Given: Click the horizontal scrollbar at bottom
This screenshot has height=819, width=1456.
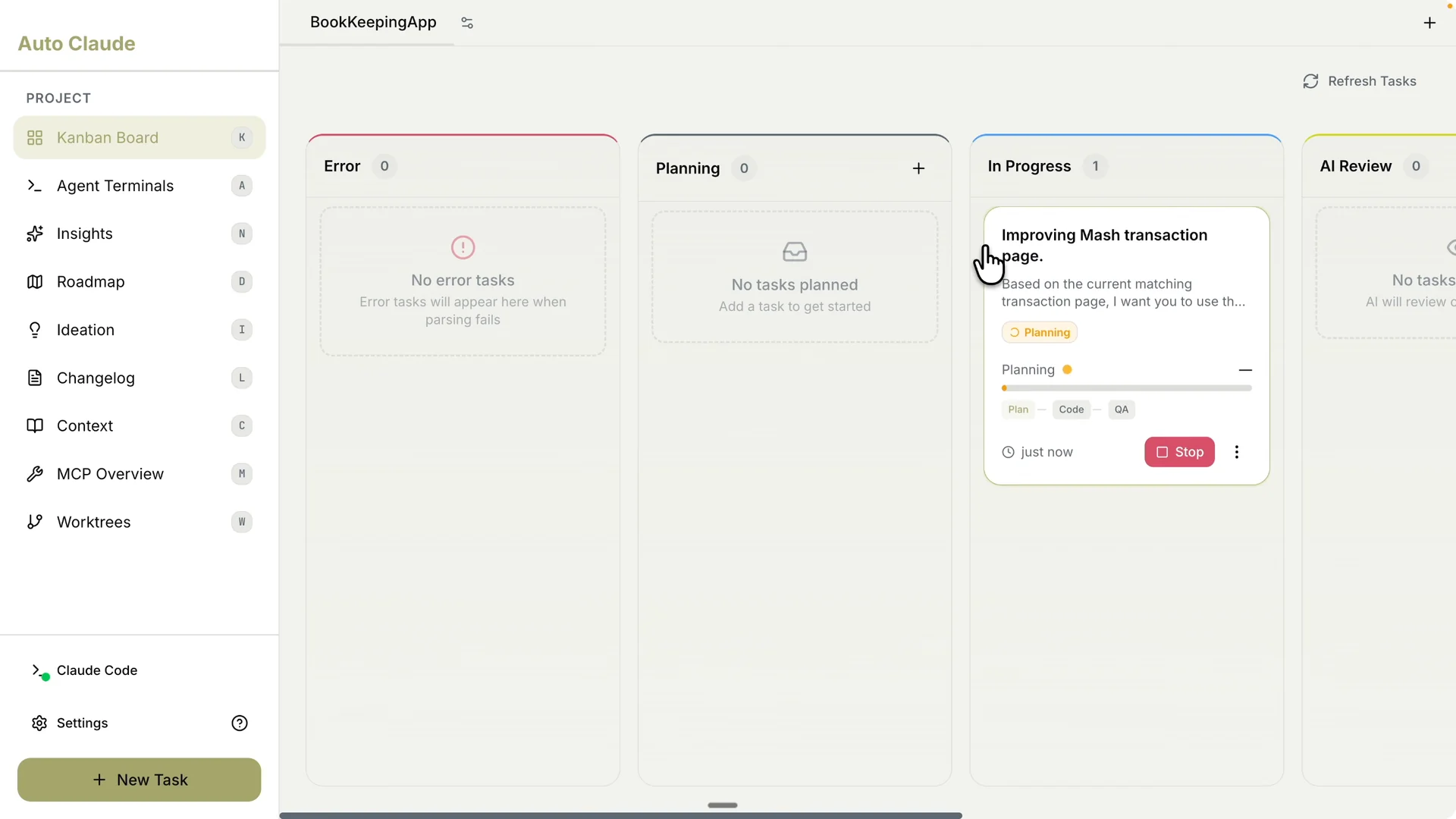Looking at the screenshot, I should 621,815.
